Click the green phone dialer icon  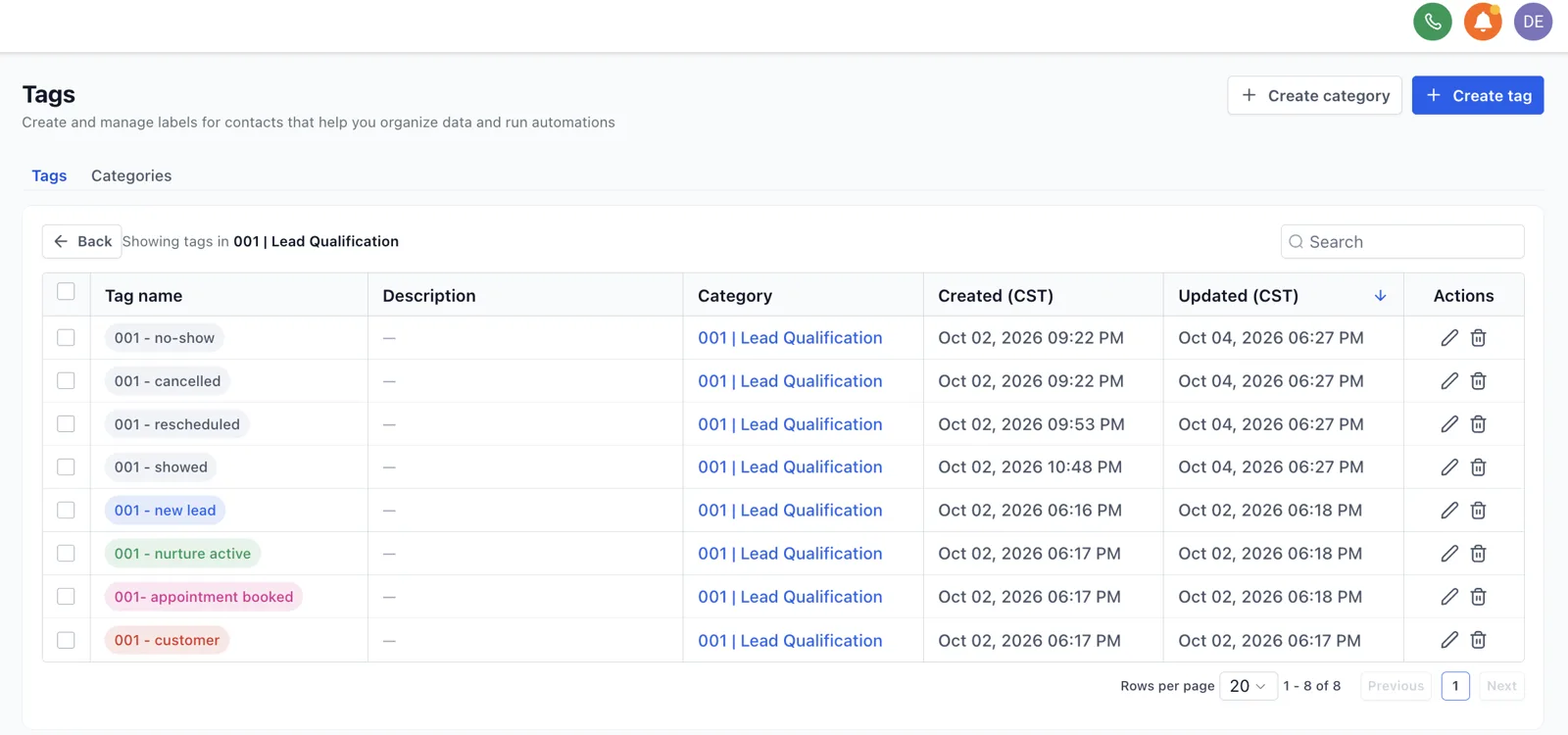[x=1432, y=22]
